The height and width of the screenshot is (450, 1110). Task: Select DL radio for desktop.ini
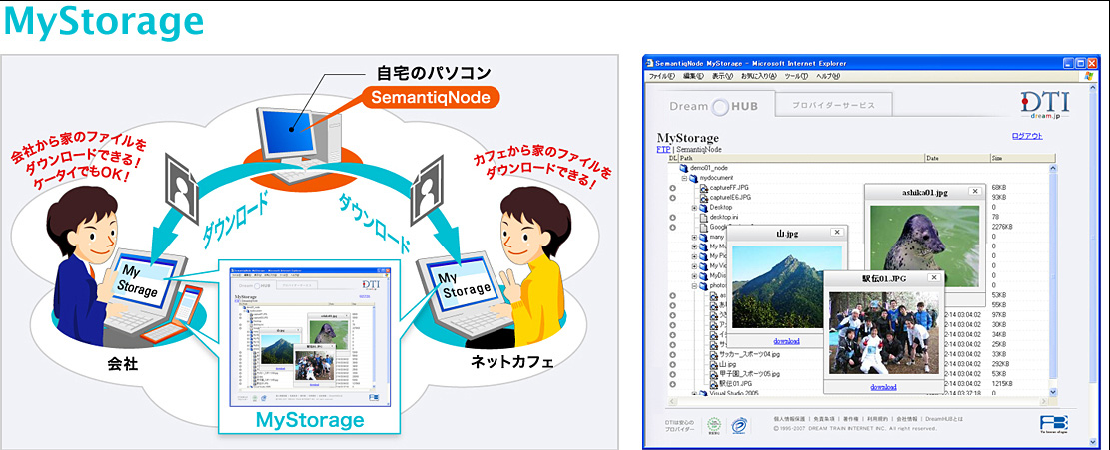(x=673, y=218)
